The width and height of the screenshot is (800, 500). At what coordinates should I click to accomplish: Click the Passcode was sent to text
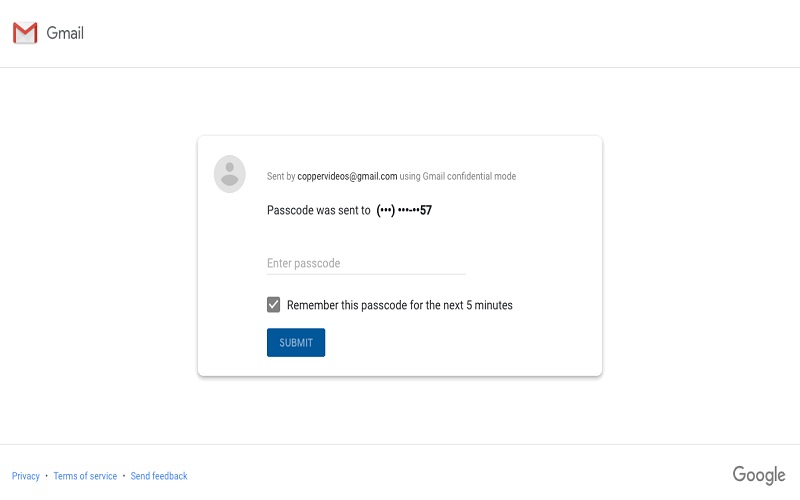tap(318, 210)
